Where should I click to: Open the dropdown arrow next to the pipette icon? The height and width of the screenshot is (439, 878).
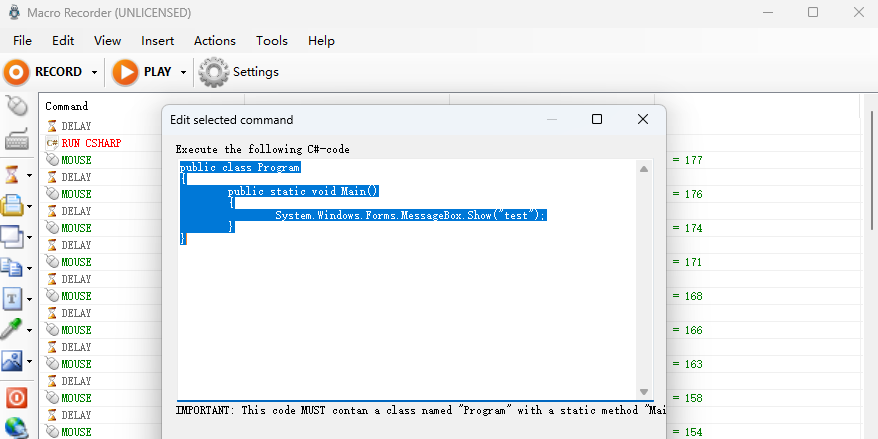(29, 330)
